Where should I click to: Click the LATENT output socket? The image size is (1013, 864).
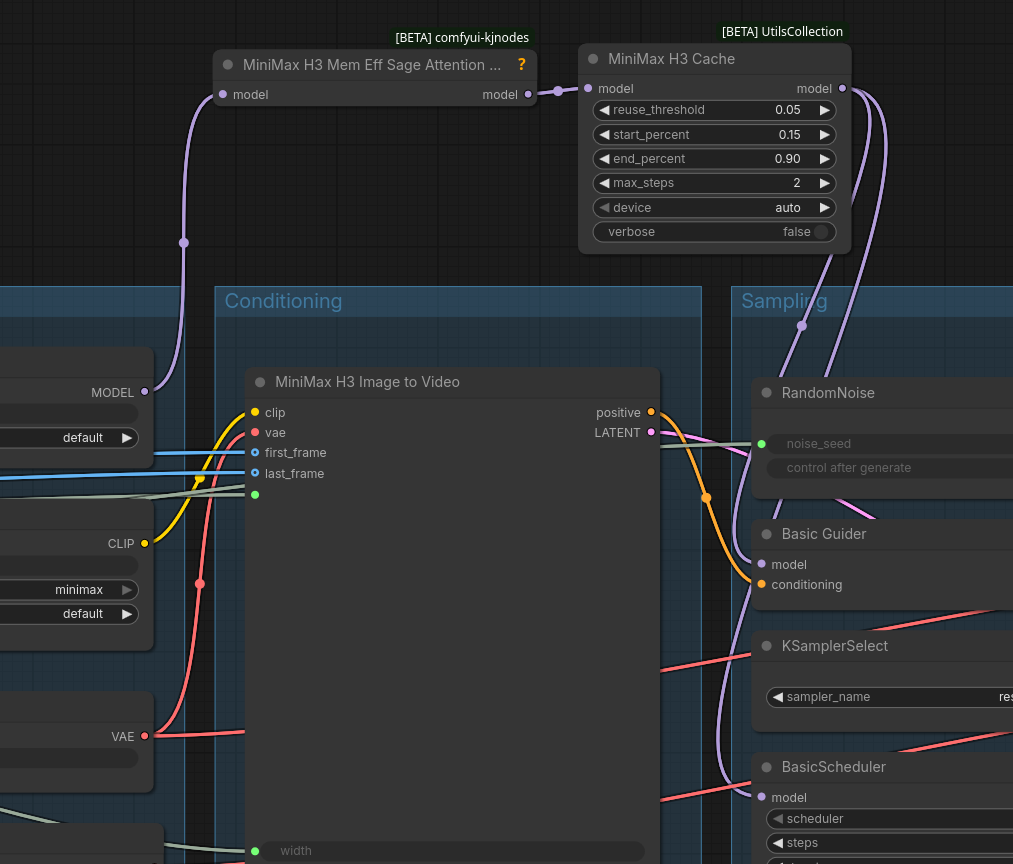click(x=651, y=432)
